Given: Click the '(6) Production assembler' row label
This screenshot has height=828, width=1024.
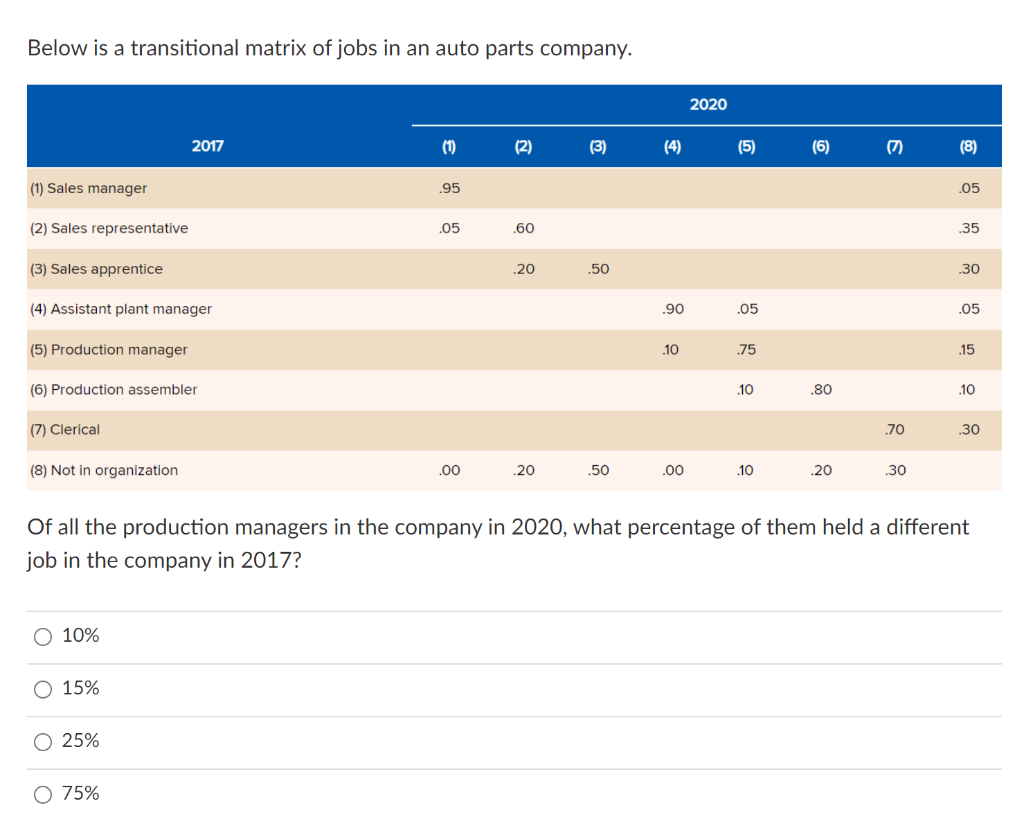Looking at the screenshot, I should click(x=114, y=389).
